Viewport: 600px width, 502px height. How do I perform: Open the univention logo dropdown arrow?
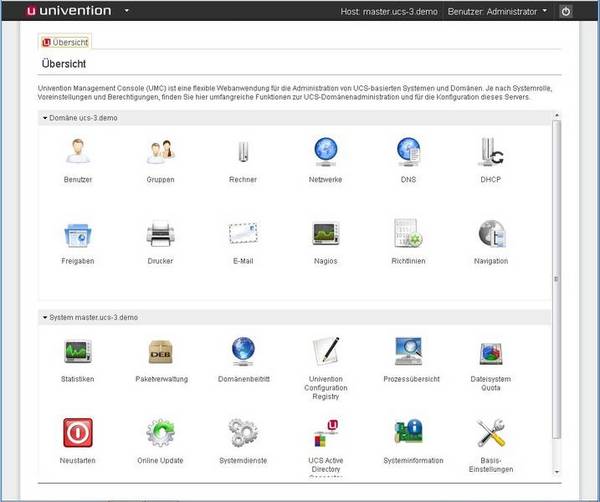[127, 11]
